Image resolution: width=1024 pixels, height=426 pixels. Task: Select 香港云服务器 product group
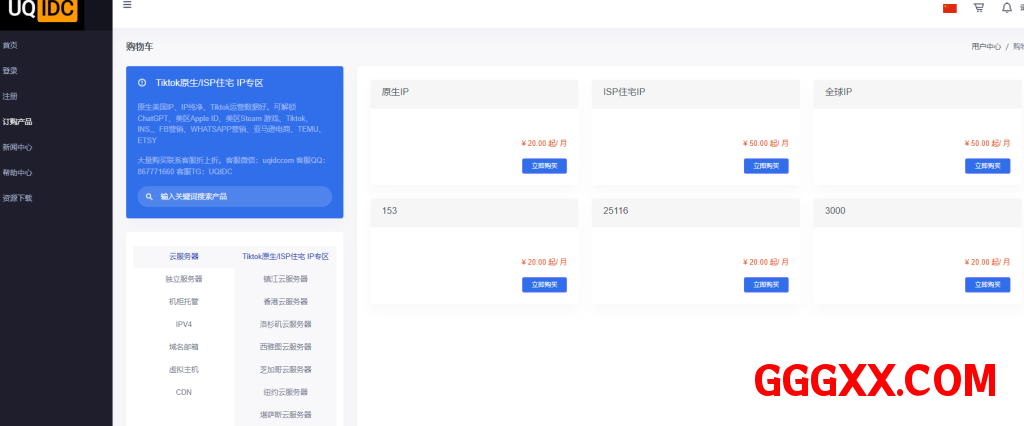(285, 302)
